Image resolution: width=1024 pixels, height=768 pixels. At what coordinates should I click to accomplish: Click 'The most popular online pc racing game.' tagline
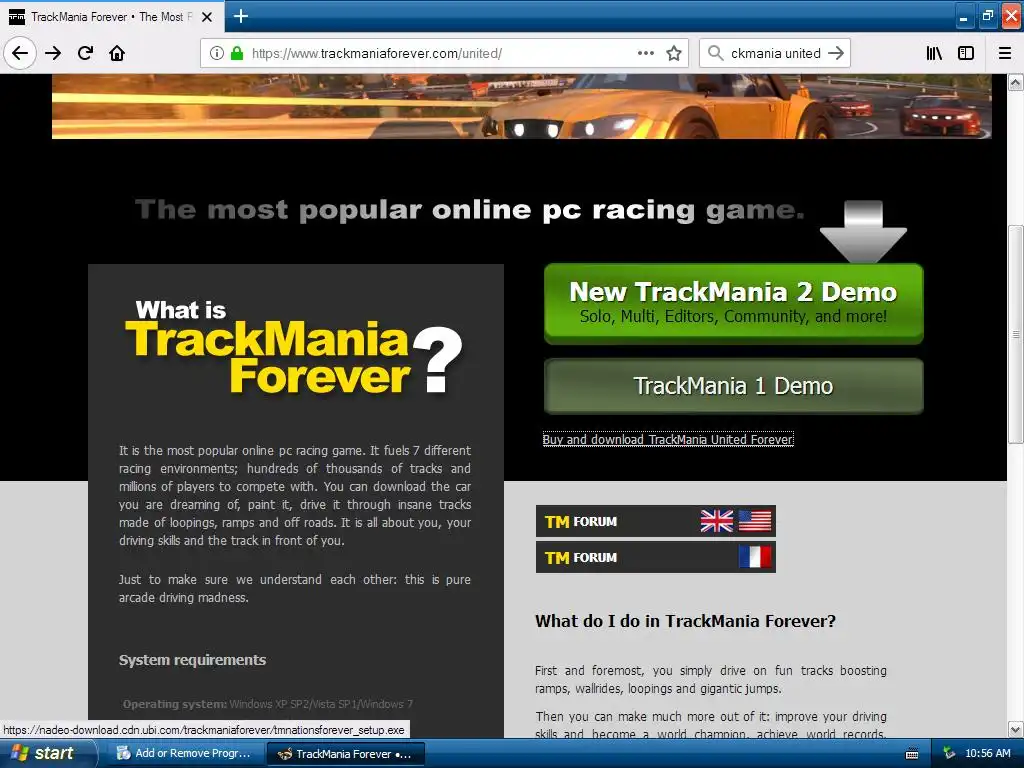[470, 210]
